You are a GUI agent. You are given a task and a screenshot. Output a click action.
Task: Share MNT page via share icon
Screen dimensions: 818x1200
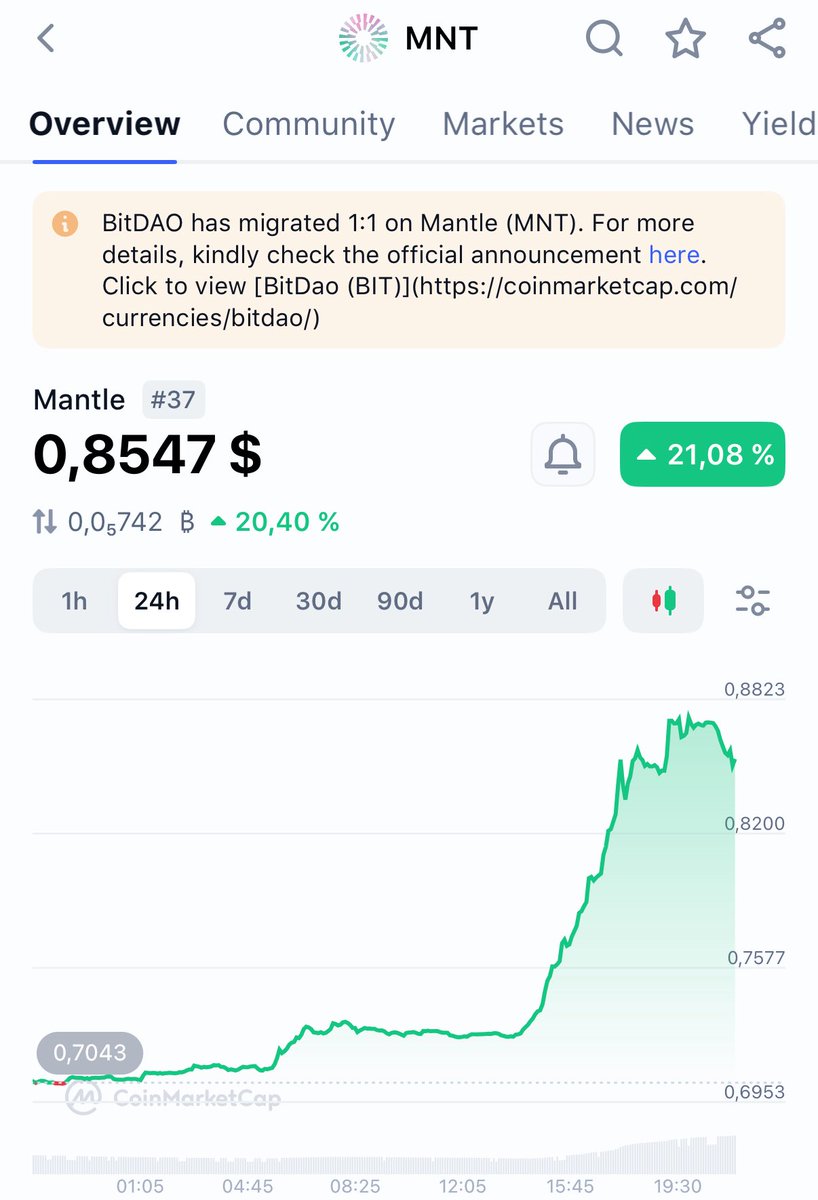click(x=767, y=39)
